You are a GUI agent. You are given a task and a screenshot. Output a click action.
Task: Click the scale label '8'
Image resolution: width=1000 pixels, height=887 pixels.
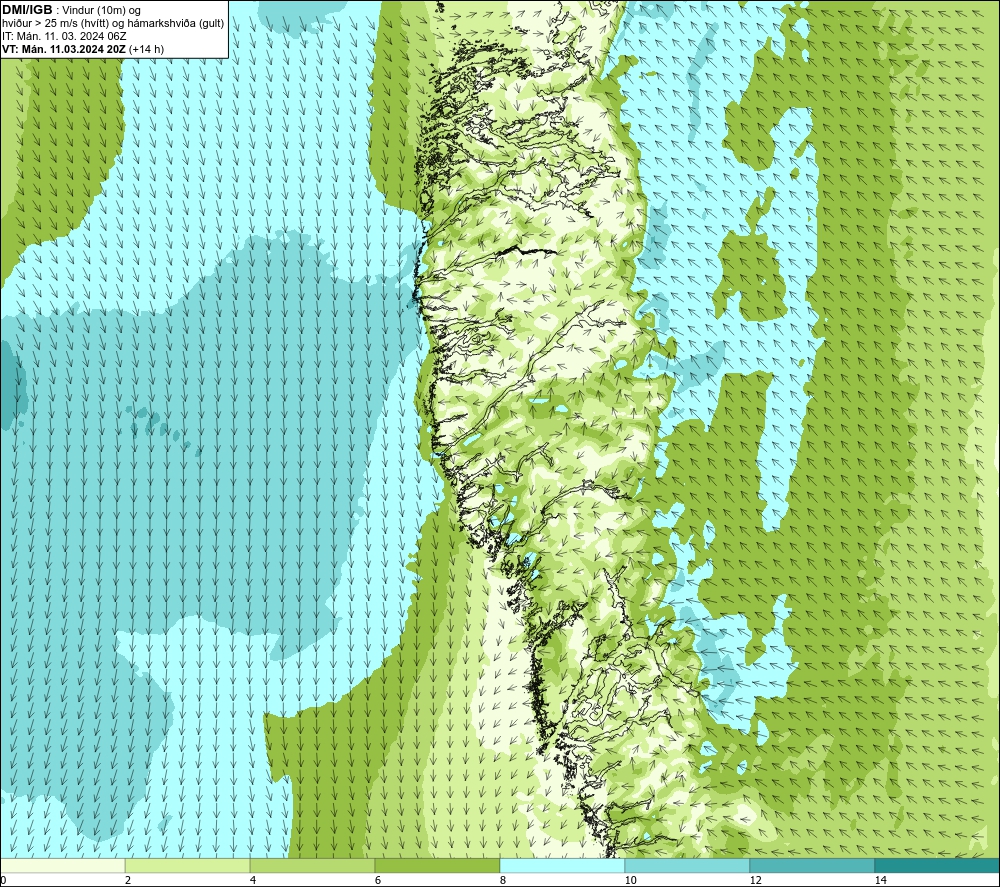[503, 880]
